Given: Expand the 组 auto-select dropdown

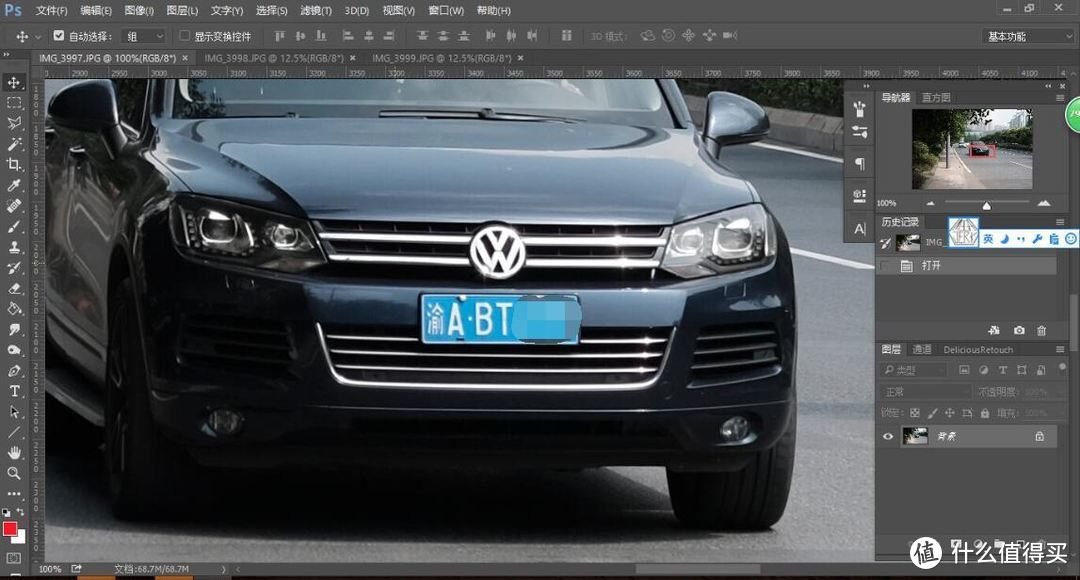Looking at the screenshot, I should click(143, 36).
